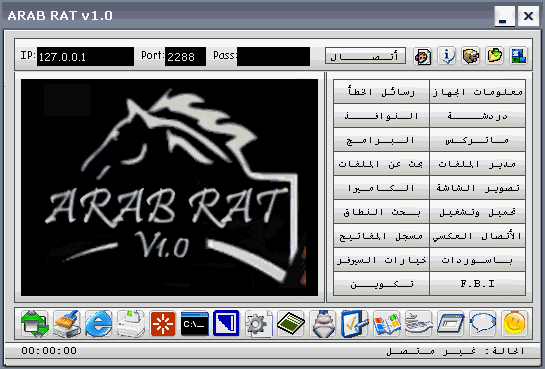Click the معلومات الجهاز button
545x369 pixels.
477,91
